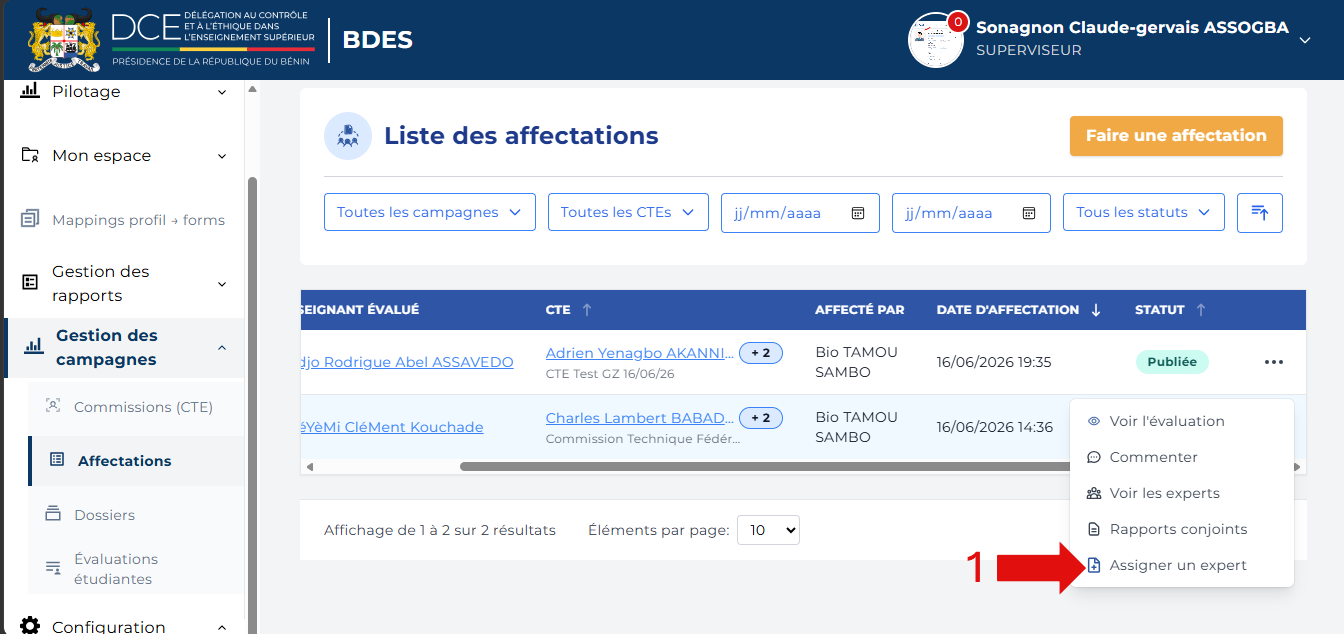Click the Gestion des campagnes chart icon

34,346
